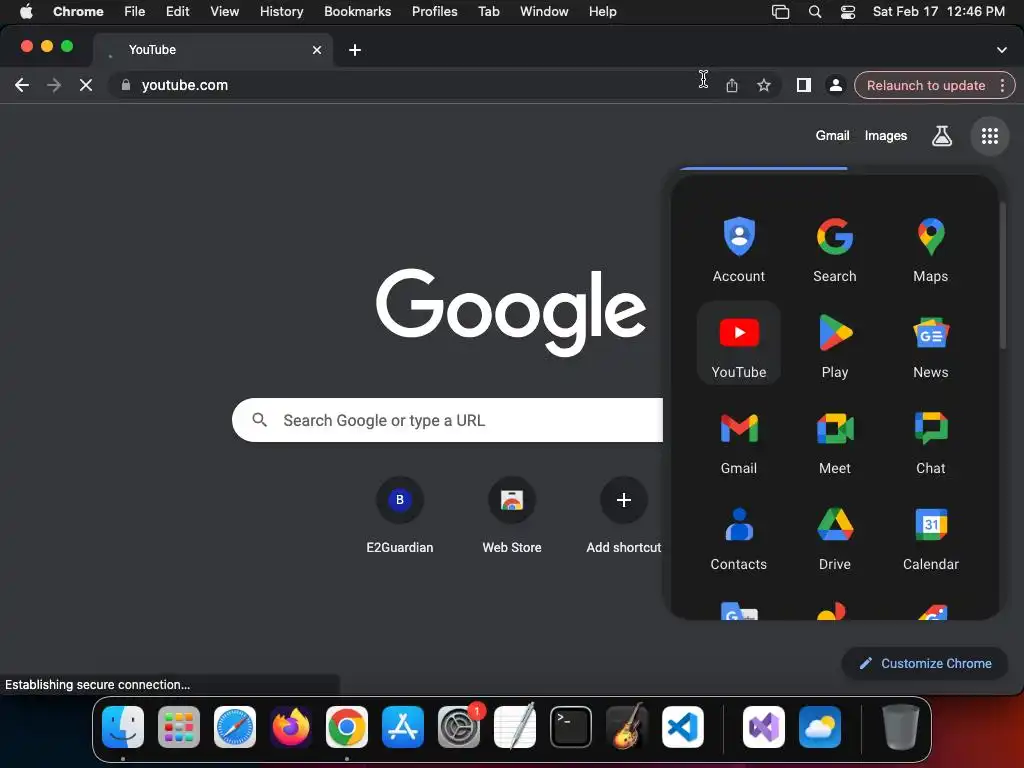Open Safari from the Dock

[234, 727]
